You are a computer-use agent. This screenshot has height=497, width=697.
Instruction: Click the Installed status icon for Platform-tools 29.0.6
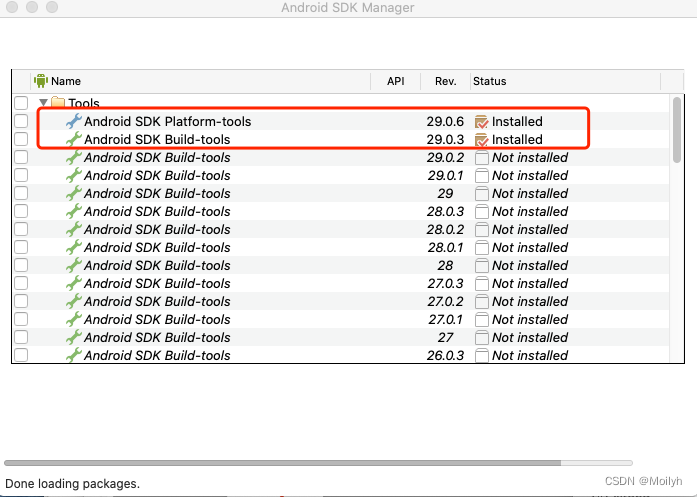pyautogui.click(x=481, y=122)
